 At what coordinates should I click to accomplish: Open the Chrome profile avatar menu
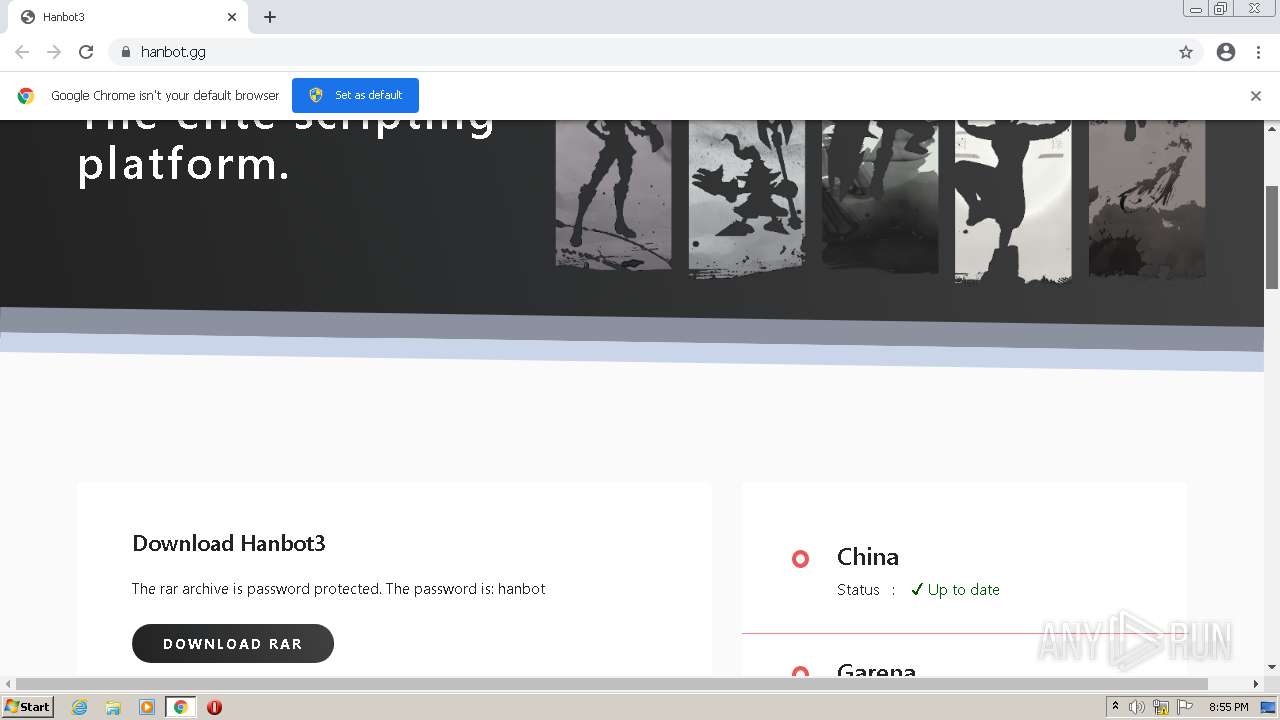tap(1226, 52)
